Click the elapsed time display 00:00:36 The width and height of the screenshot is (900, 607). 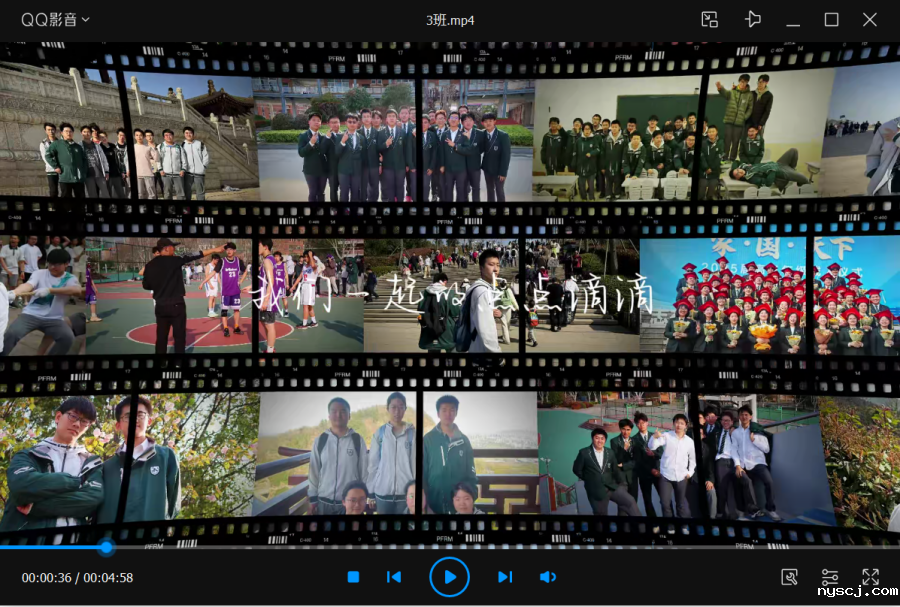click(46, 578)
